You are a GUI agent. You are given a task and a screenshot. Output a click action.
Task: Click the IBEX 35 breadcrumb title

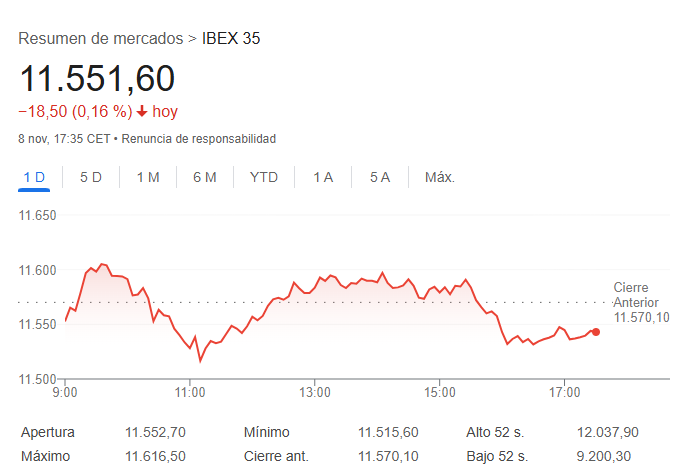(231, 39)
